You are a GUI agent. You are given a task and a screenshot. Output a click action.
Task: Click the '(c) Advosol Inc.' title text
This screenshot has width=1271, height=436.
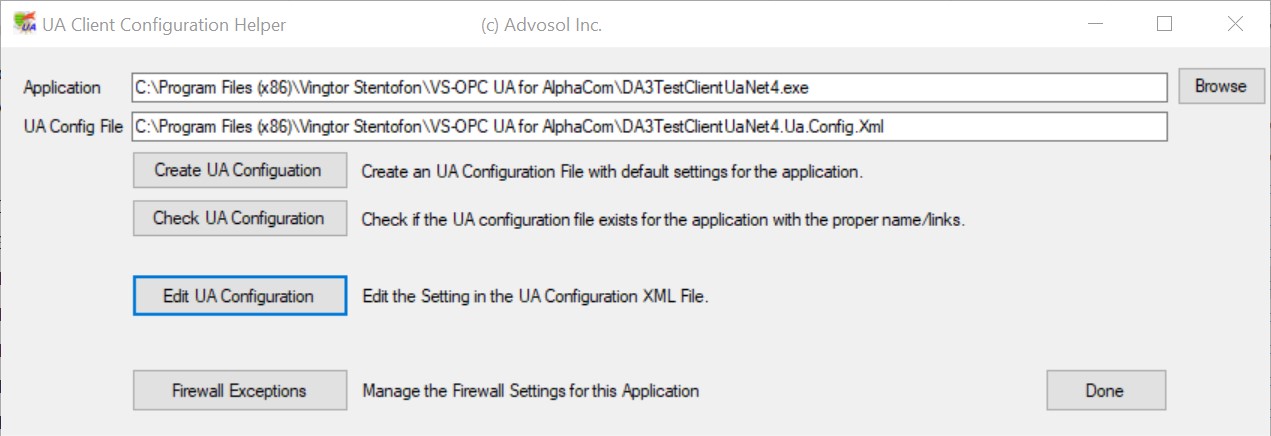(541, 25)
